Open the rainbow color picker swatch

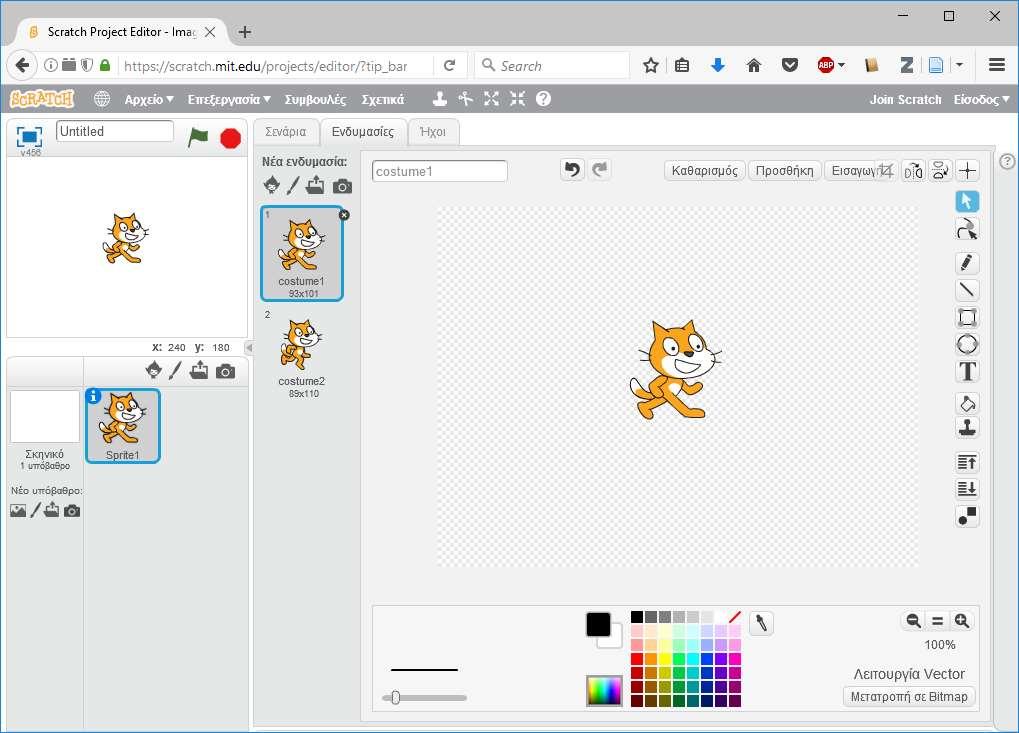[604, 691]
